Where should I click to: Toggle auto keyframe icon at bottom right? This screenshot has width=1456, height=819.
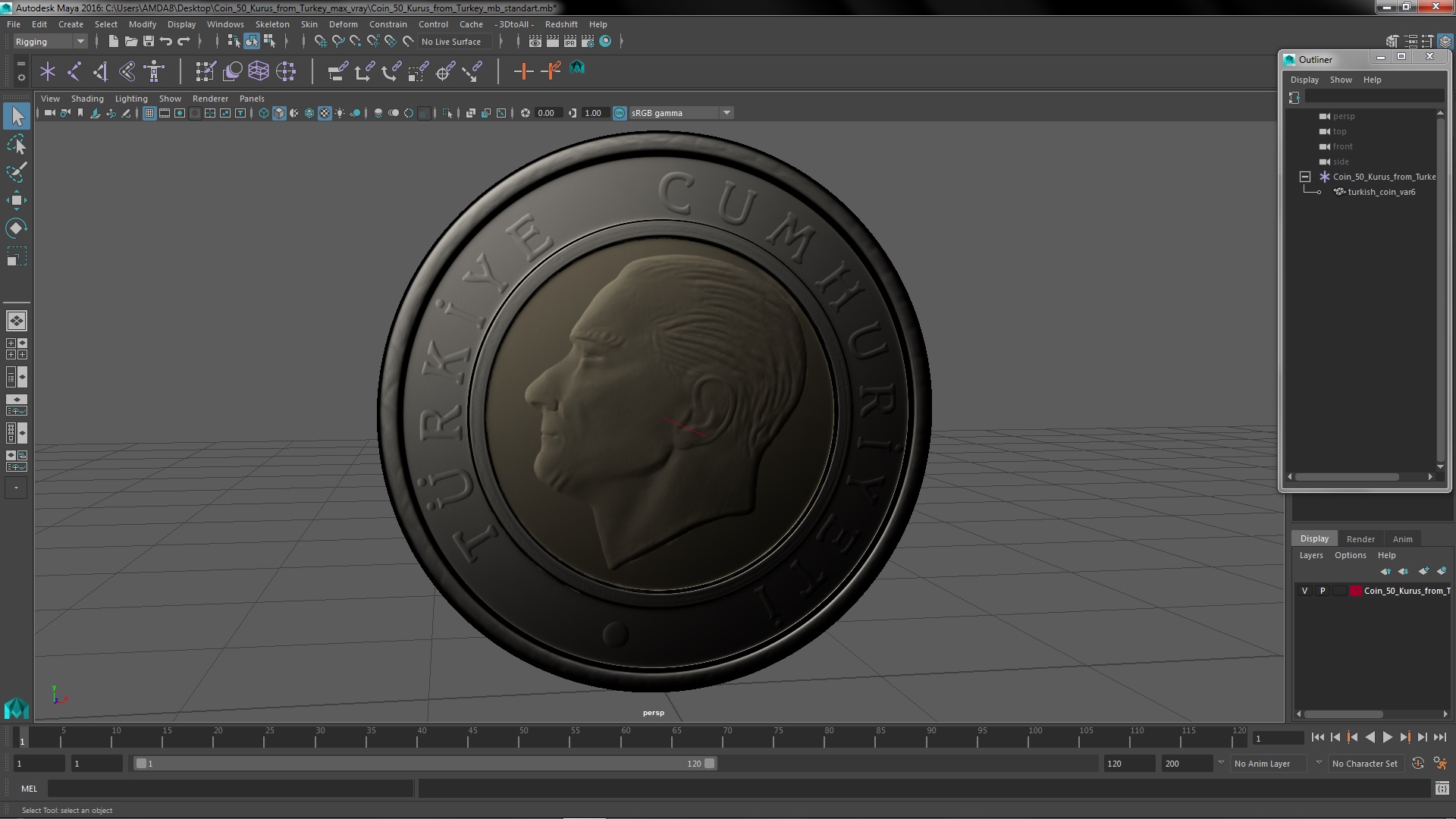point(1418,764)
